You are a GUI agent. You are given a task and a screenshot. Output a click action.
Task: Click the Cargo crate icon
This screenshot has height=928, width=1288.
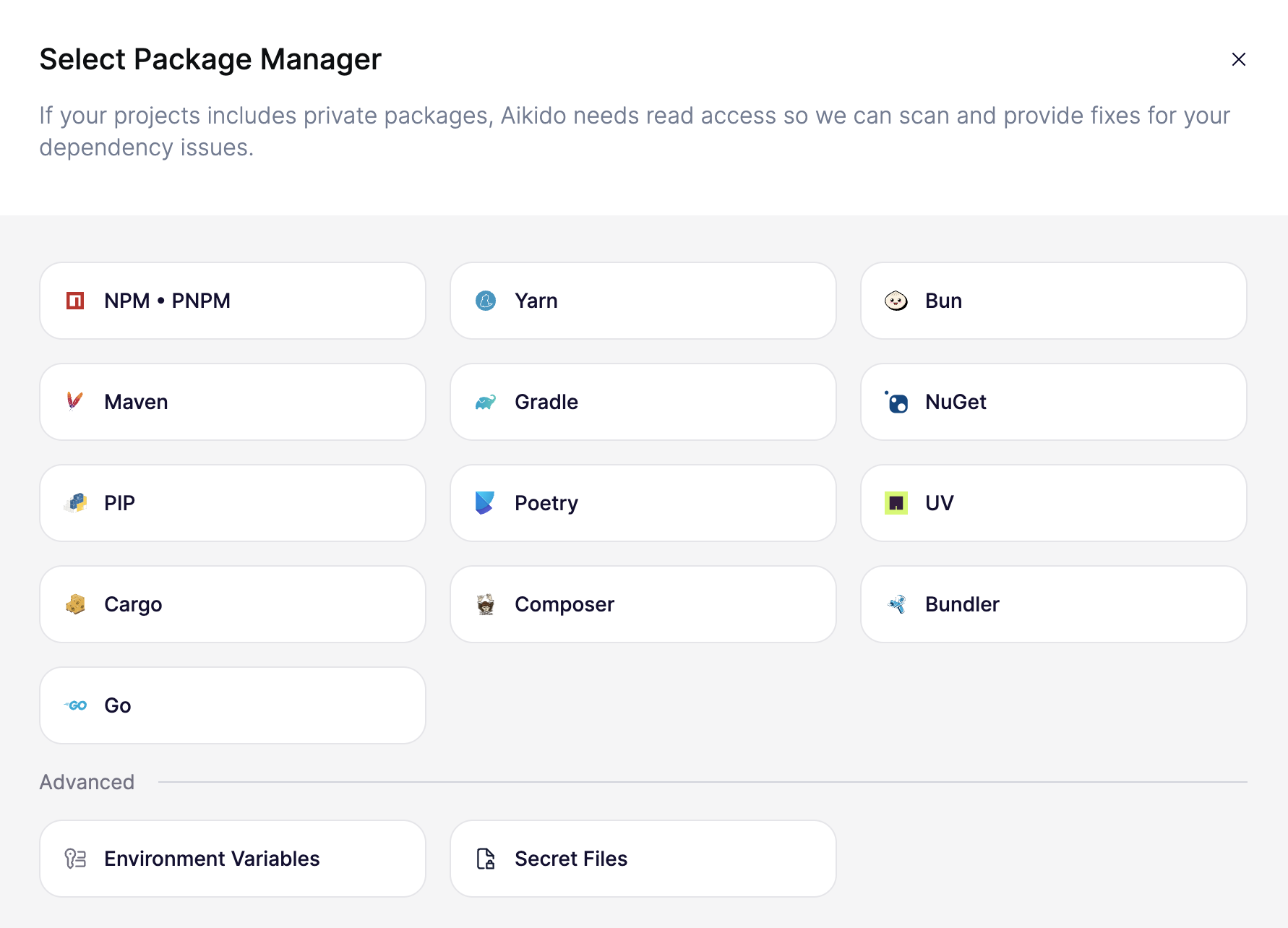click(x=75, y=604)
